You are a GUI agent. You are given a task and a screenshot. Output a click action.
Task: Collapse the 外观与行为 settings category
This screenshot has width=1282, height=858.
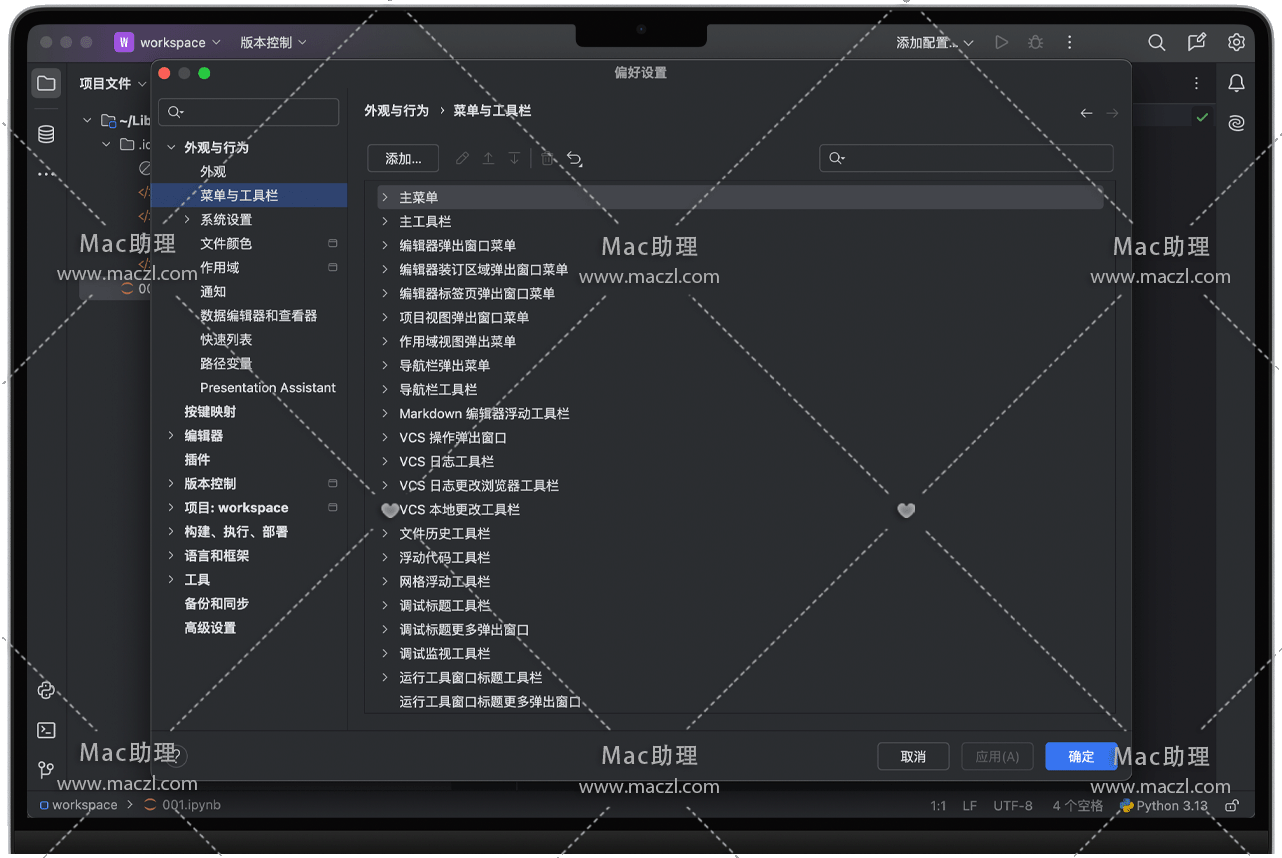[x=171, y=147]
